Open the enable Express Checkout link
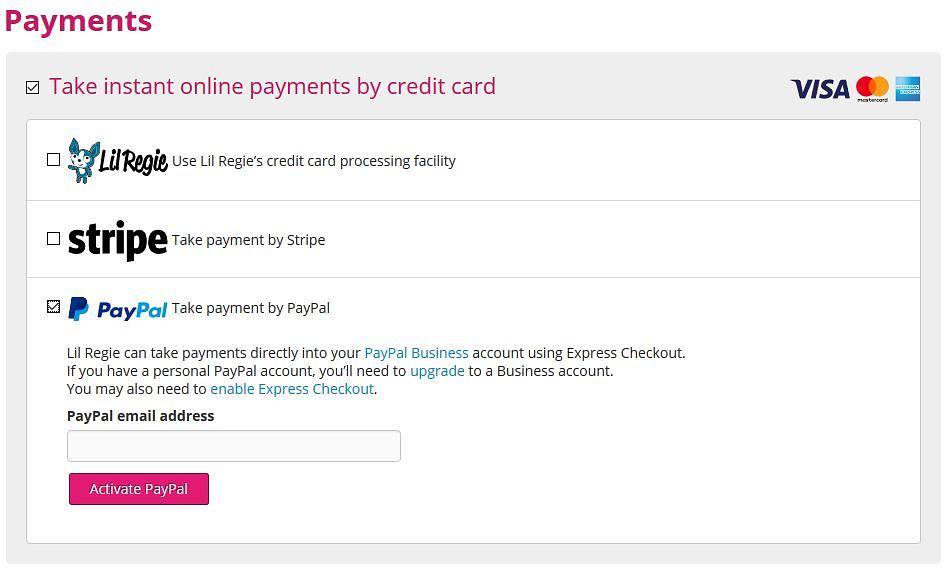 click(x=292, y=389)
